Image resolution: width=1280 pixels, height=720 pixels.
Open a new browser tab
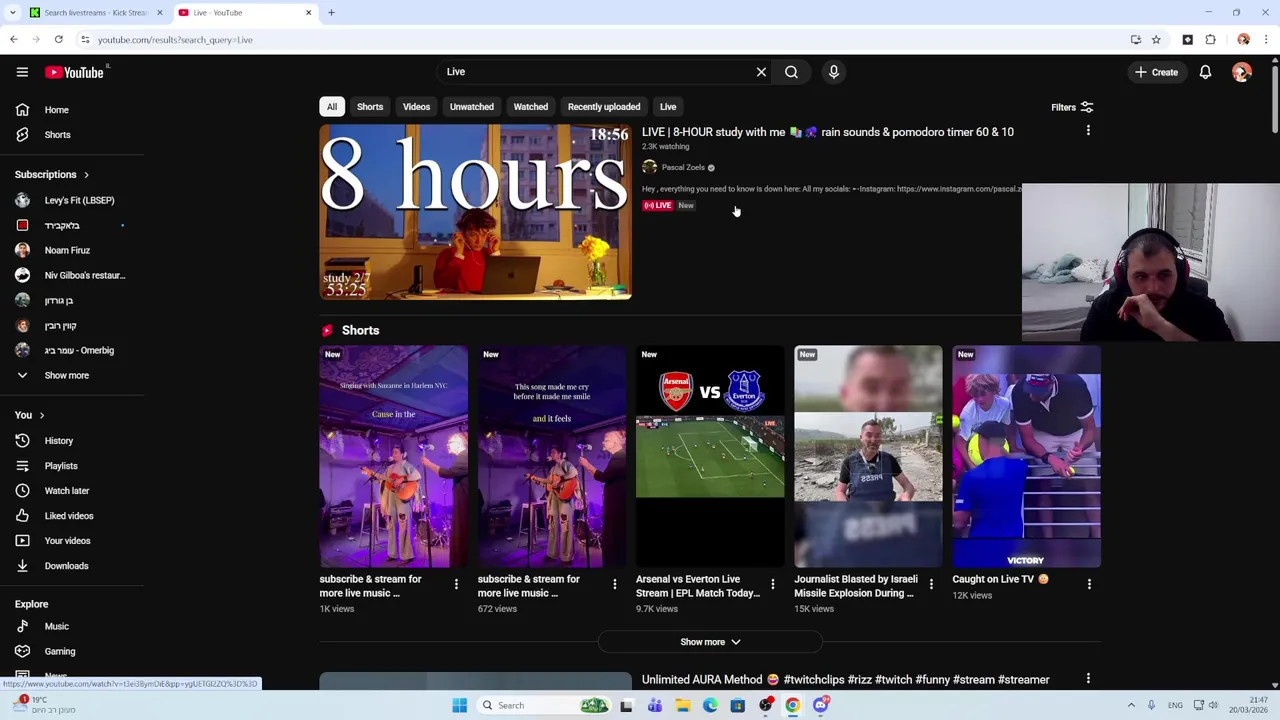(331, 13)
